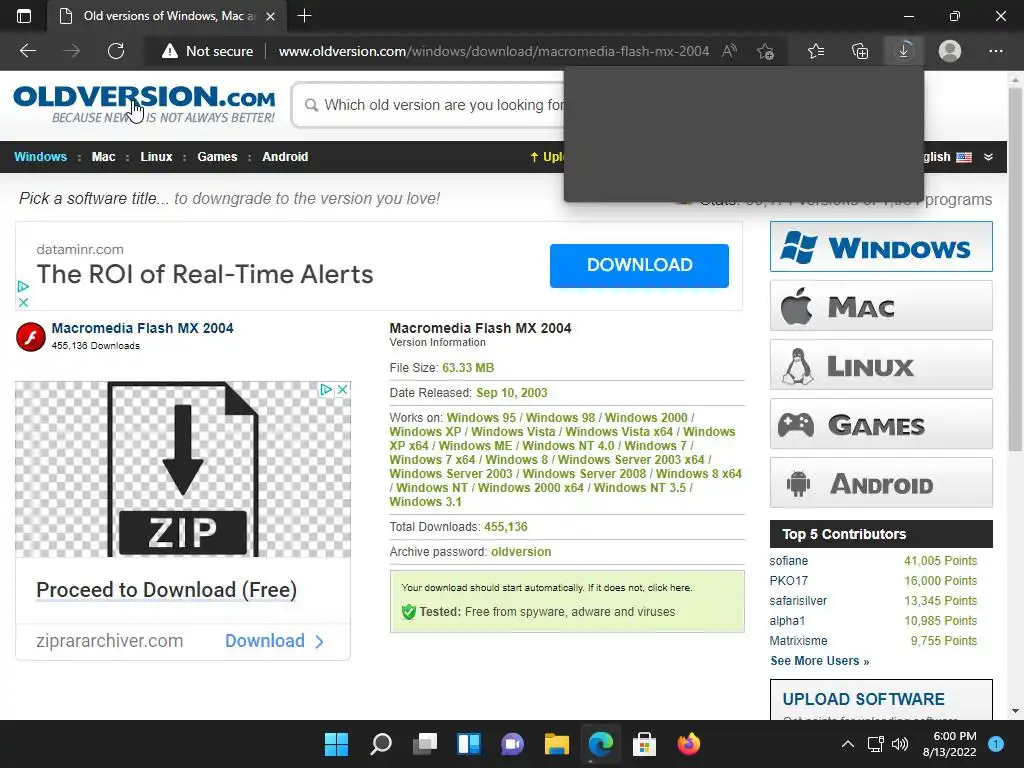Click the AdChoices icon on ZIP ad
1024x768 pixels.
coord(326,389)
